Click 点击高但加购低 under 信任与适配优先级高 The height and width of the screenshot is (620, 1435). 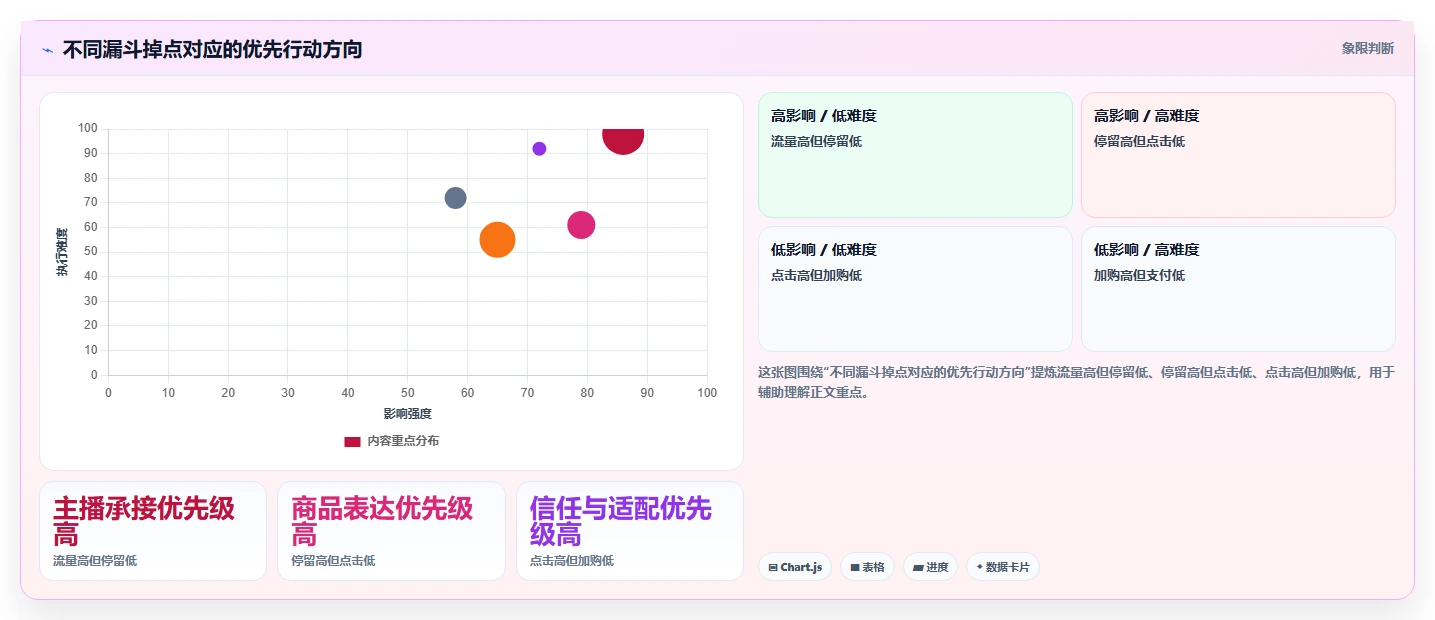tap(572, 561)
